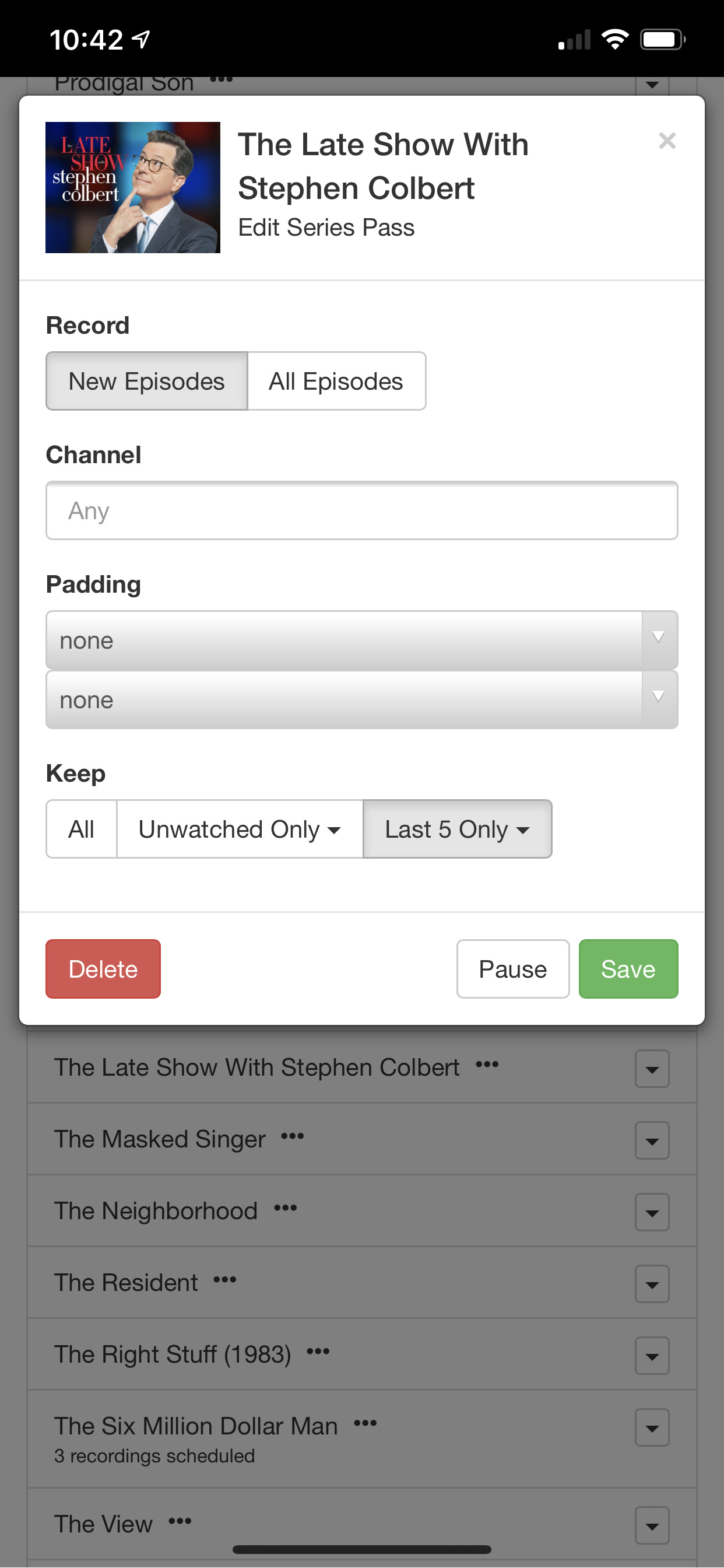724x1568 pixels.
Task: Pause the series pass
Action: 512,969
